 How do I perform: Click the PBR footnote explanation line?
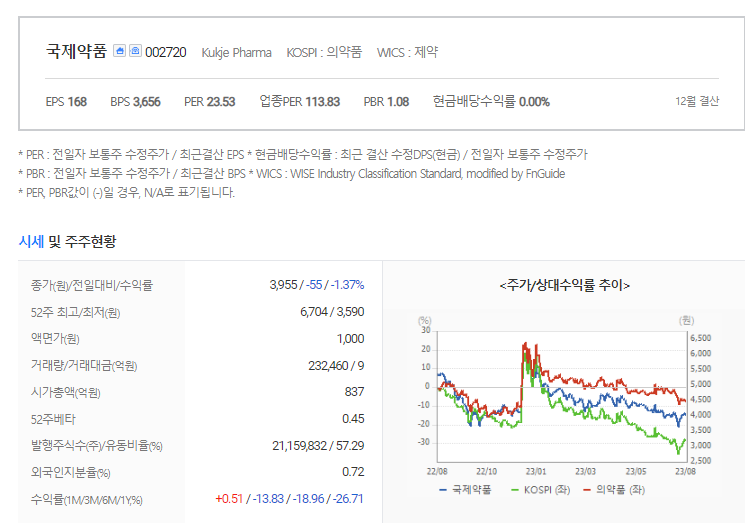(292, 174)
